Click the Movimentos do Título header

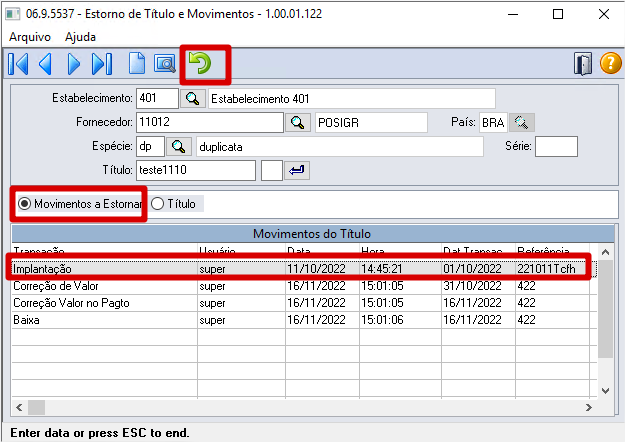312,234
